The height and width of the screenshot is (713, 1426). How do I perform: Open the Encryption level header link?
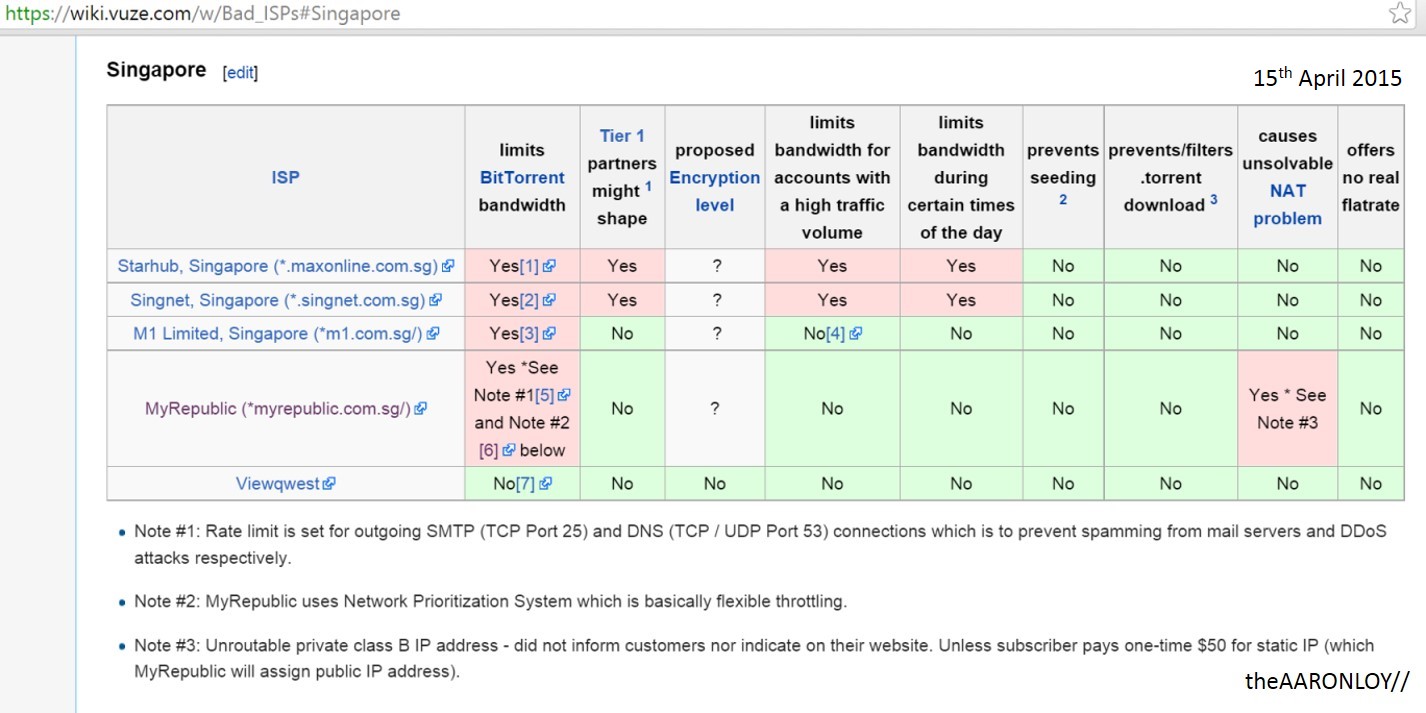click(714, 191)
